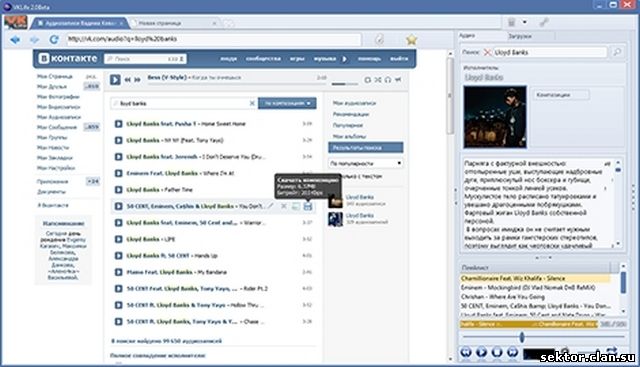
Task: Switch to the 'Загрузки' panel tab
Action: tap(520, 36)
